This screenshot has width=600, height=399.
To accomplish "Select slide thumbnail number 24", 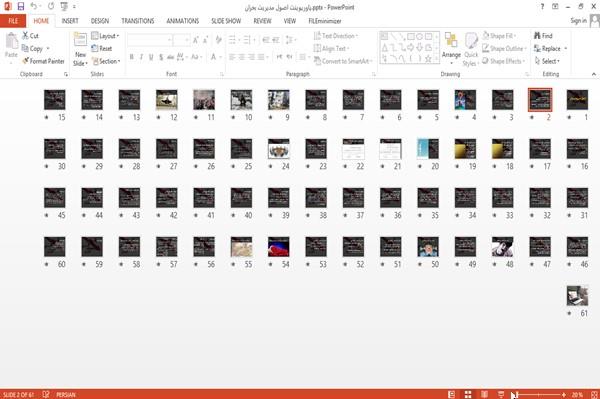I will point(279,148).
